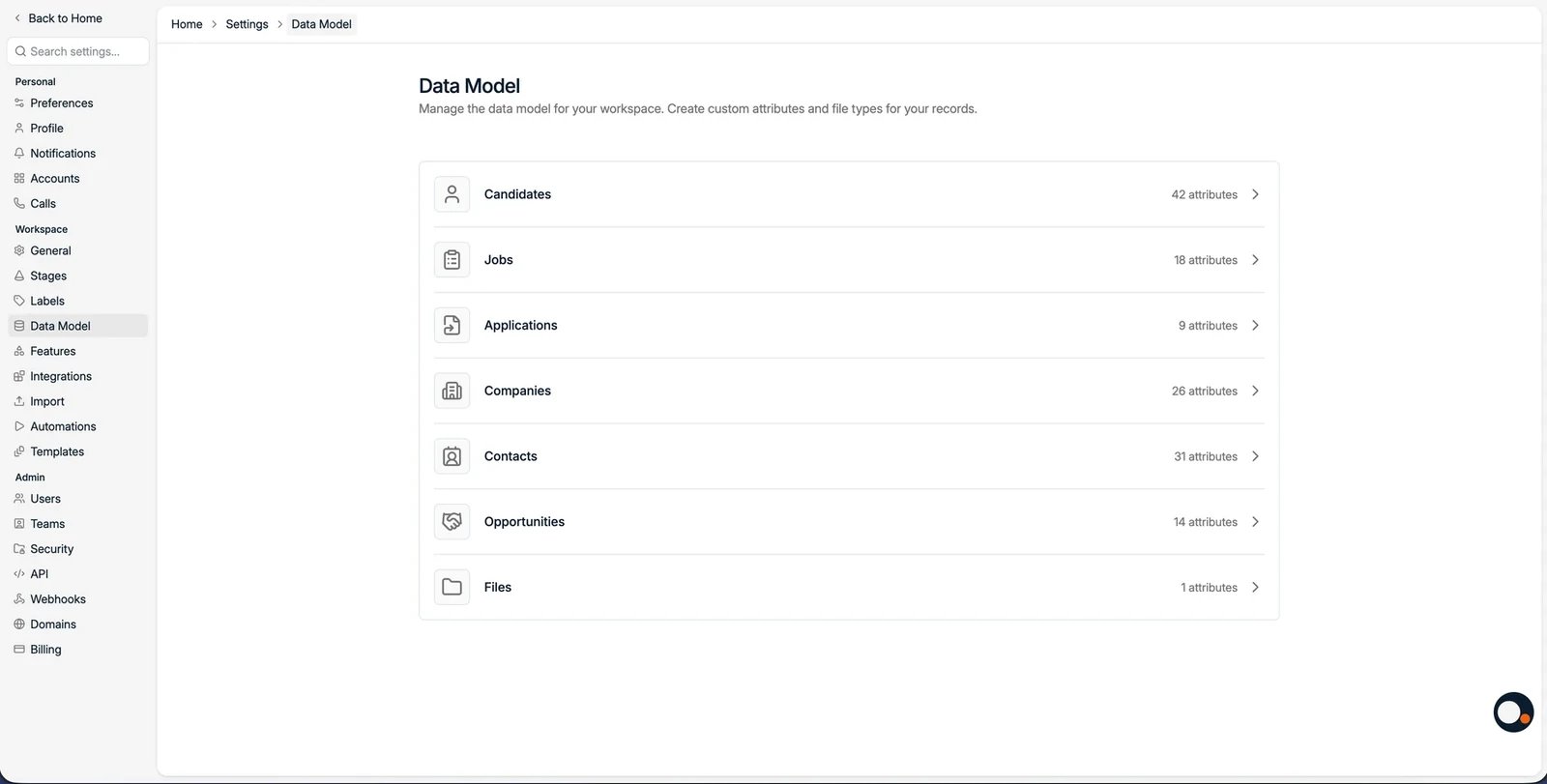Click the Security lock icon

click(x=19, y=549)
